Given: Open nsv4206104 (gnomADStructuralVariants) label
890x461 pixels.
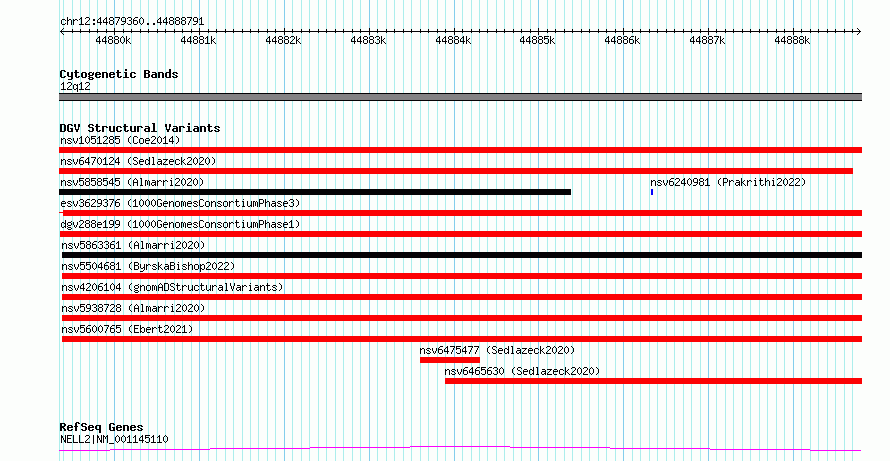Looking at the screenshot, I should [x=173, y=287].
